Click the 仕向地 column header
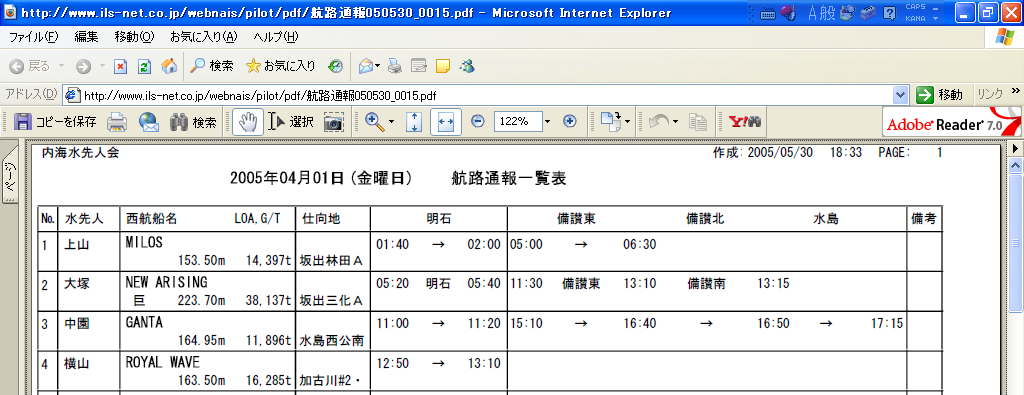This screenshot has height=395, width=1024. pyautogui.click(x=321, y=219)
